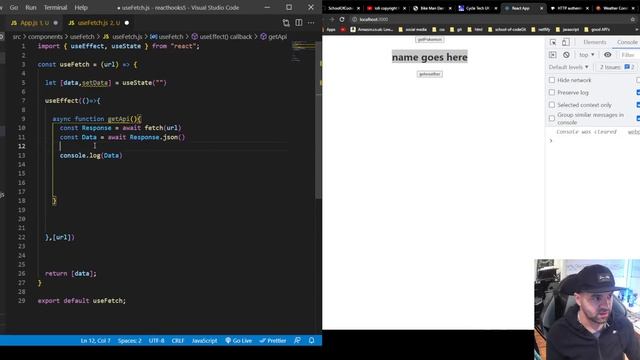
Task: Show more bookmarks via overflow chevron
Action: pyautogui.click(x=637, y=29)
